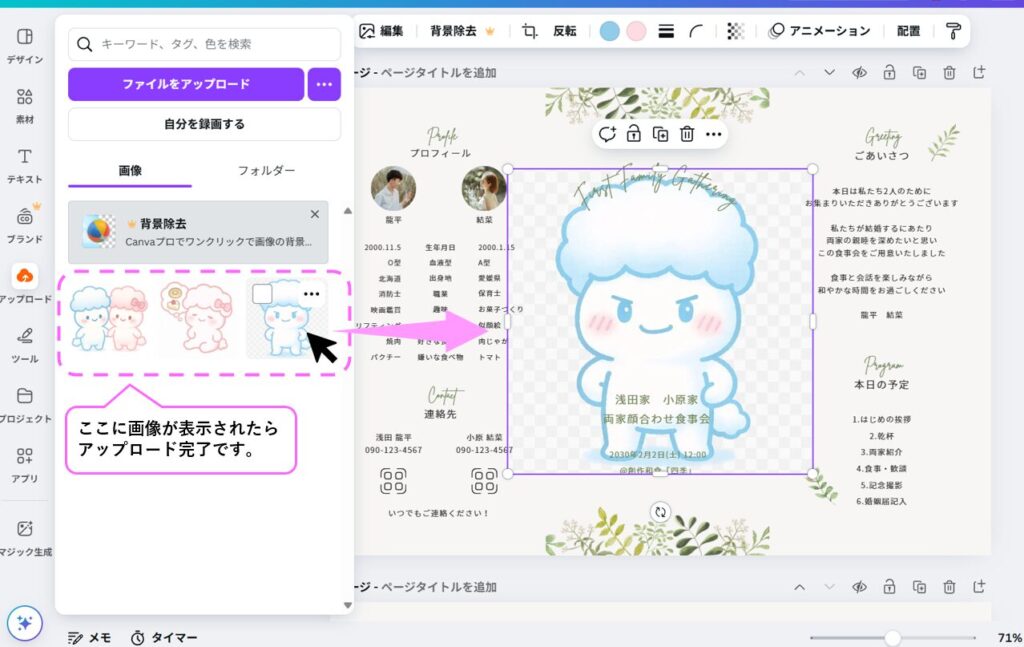Click the paint roller style copy icon
This screenshot has width=1024, height=647.
(953, 31)
